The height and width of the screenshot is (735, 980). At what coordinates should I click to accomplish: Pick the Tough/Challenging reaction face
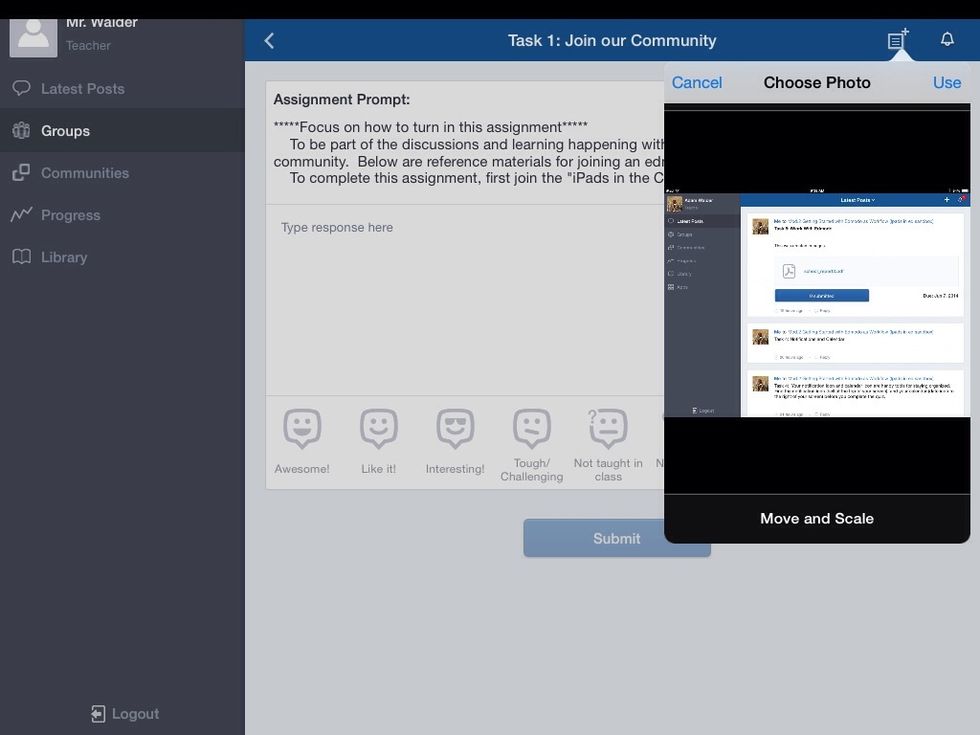click(x=532, y=429)
